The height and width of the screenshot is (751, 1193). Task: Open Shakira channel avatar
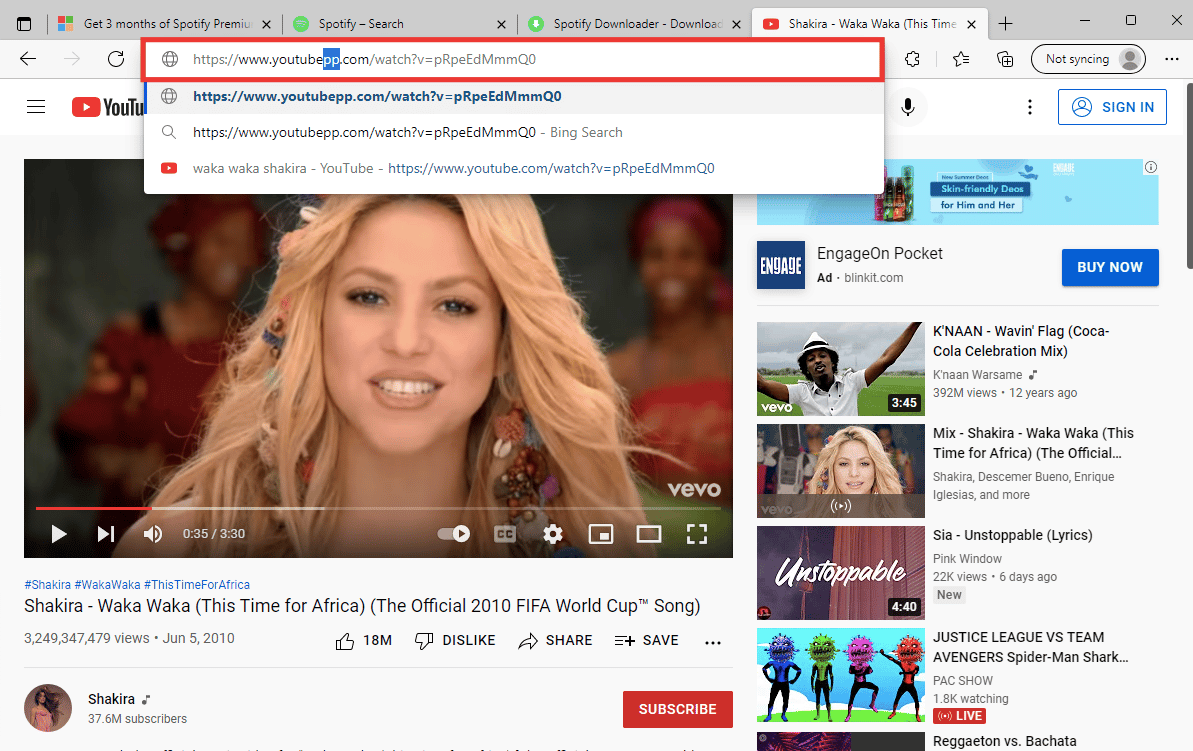(x=48, y=708)
